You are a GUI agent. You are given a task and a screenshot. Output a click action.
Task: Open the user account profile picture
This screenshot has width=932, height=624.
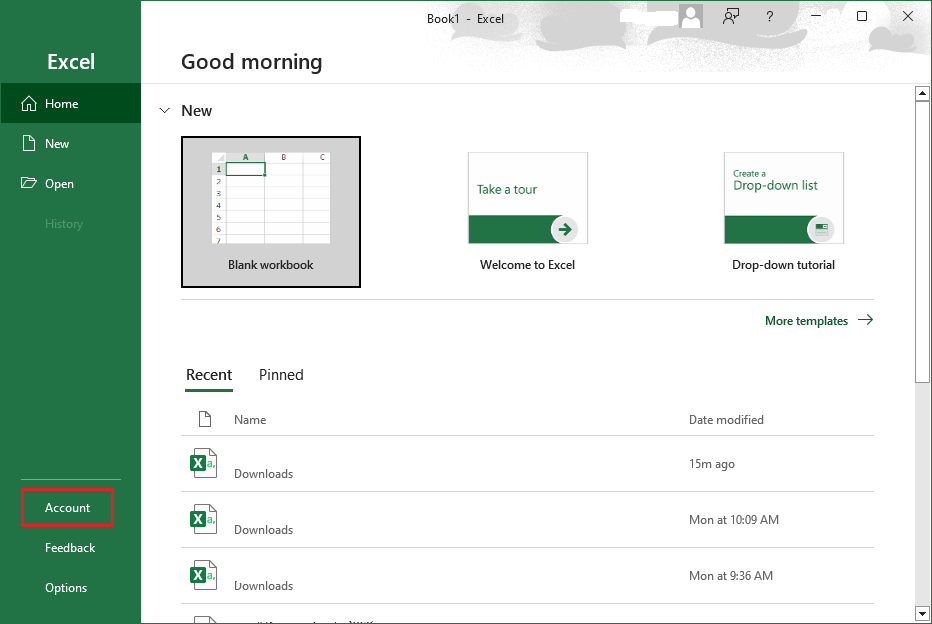[690, 16]
